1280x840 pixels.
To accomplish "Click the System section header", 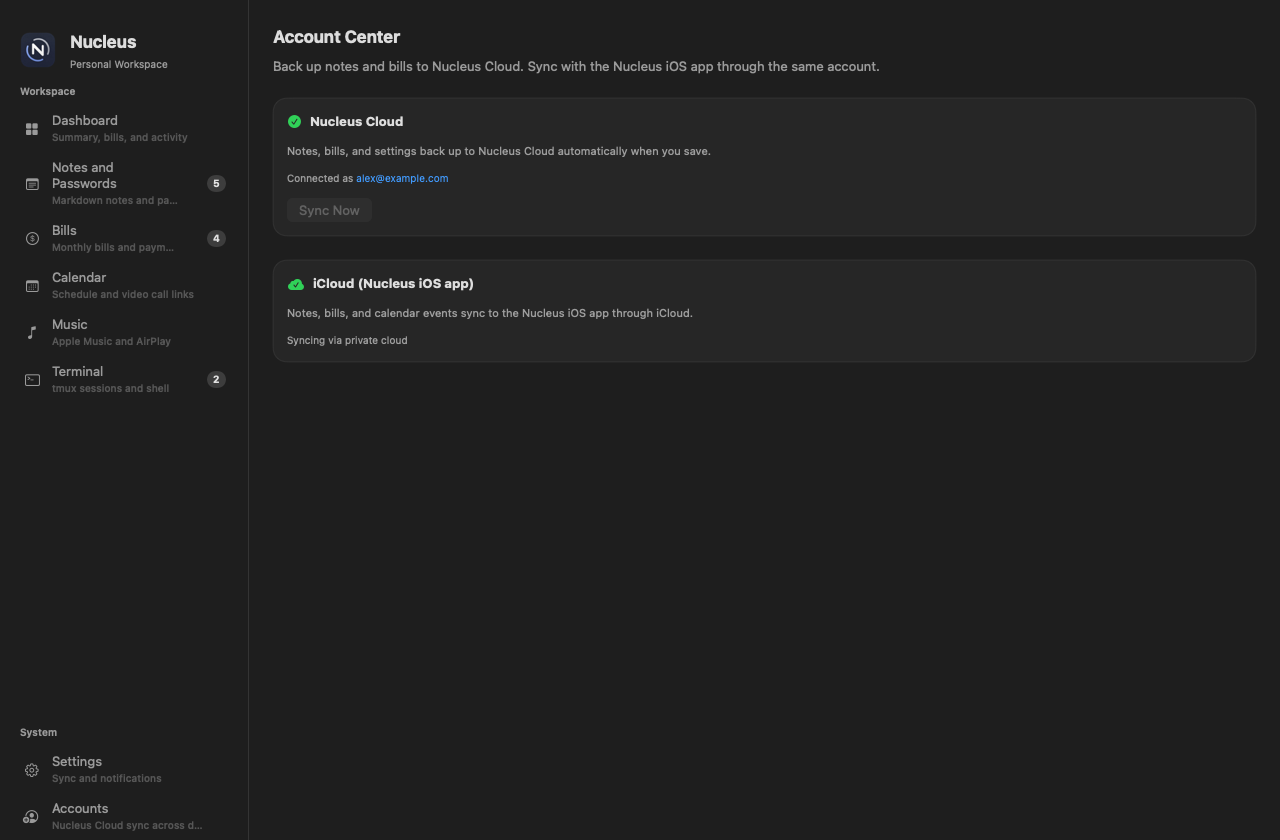I will pyautogui.click(x=38, y=732).
